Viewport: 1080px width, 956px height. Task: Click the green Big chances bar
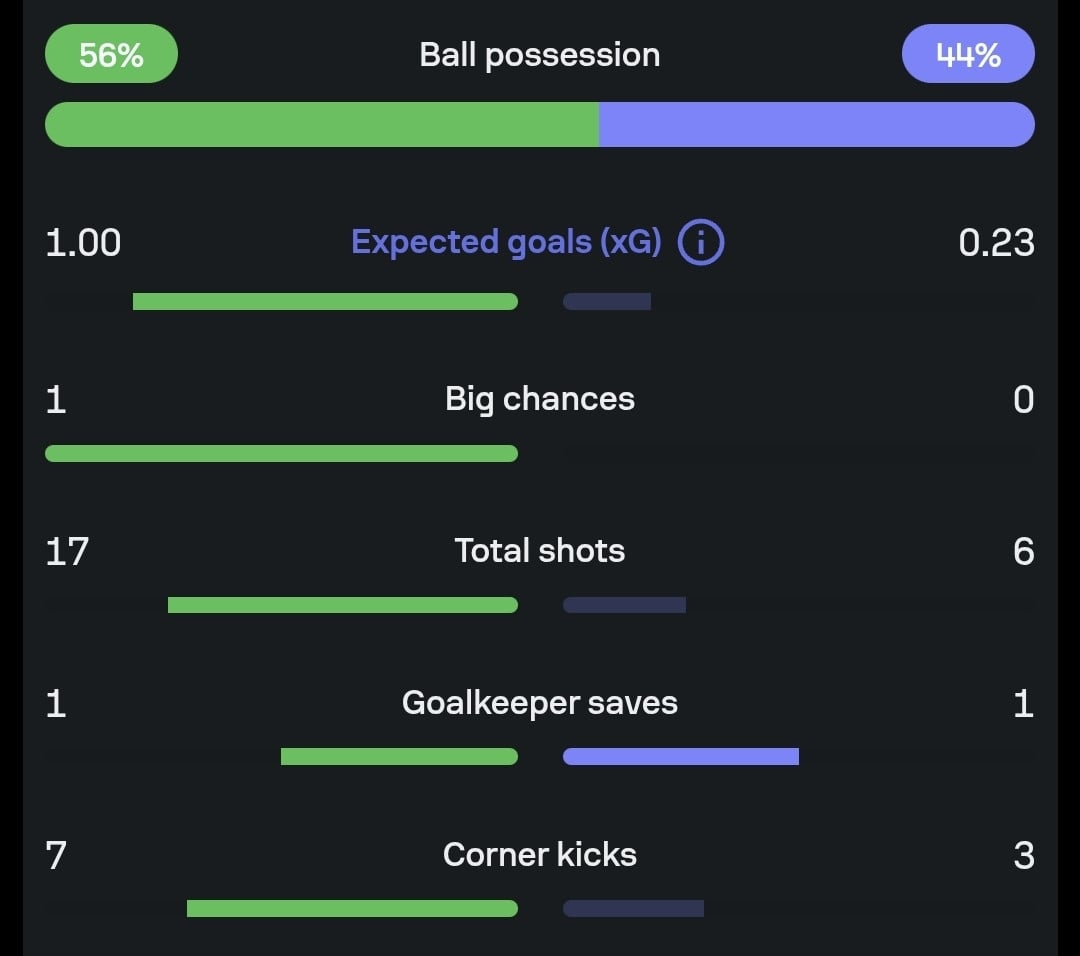(281, 453)
